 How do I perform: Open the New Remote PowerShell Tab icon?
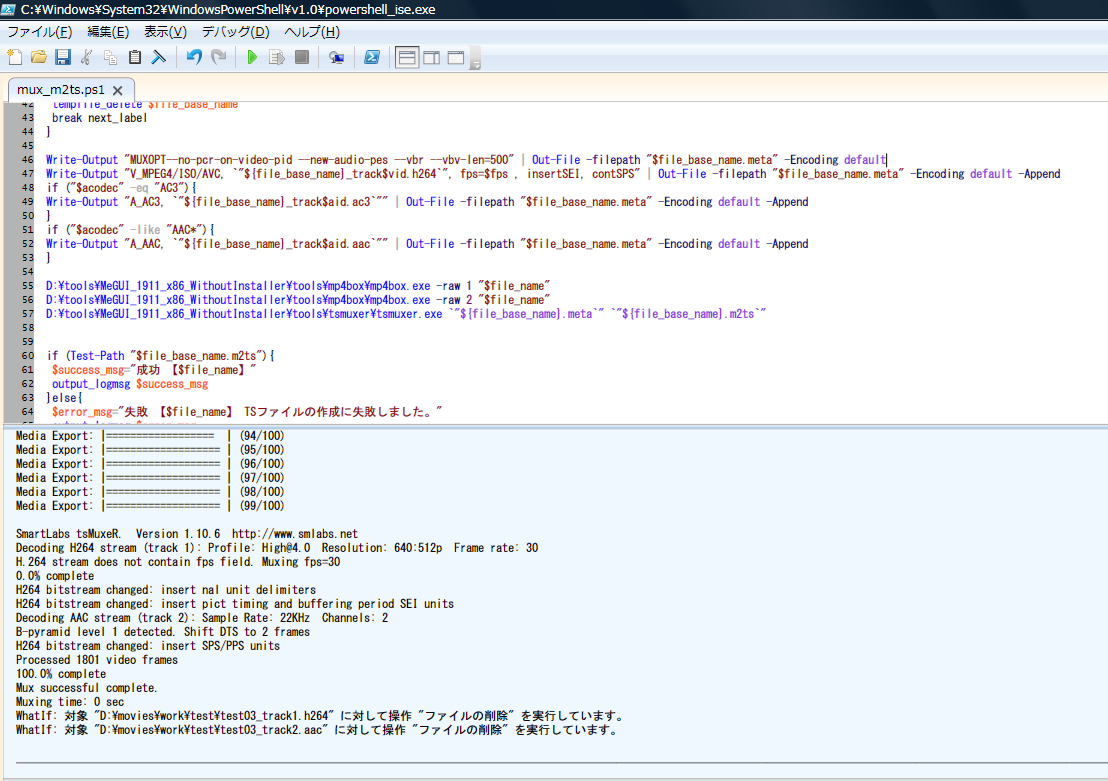click(x=337, y=57)
